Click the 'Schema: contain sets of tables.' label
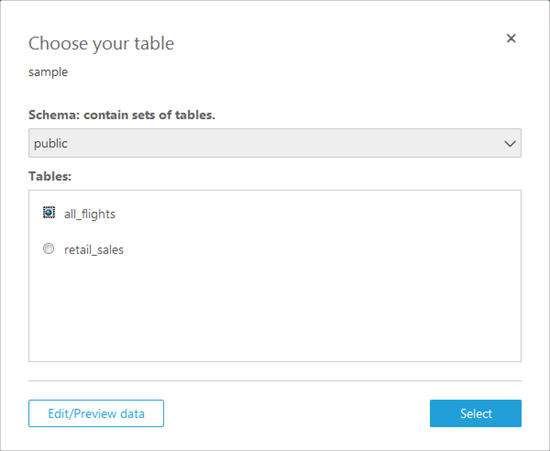This screenshot has height=451, width=550. (x=122, y=115)
